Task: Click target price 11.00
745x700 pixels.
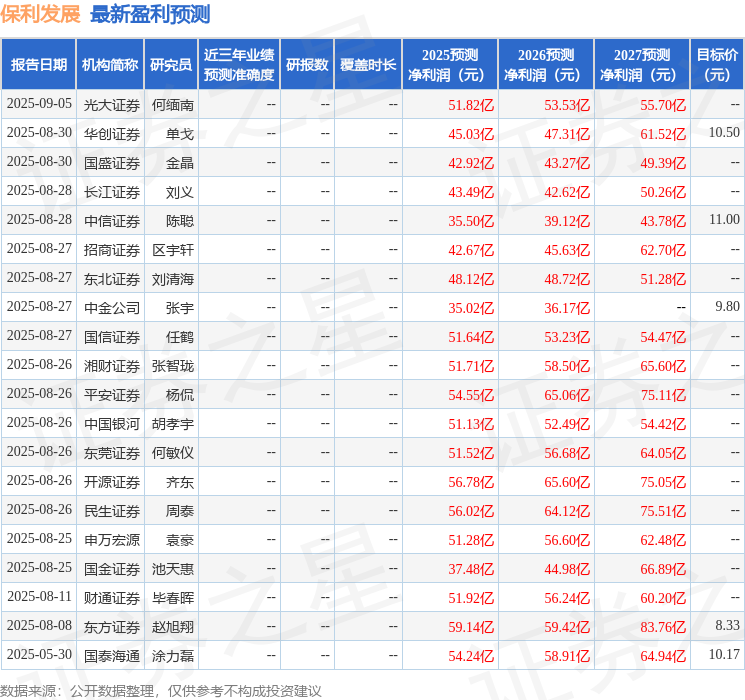Action: coord(724,219)
